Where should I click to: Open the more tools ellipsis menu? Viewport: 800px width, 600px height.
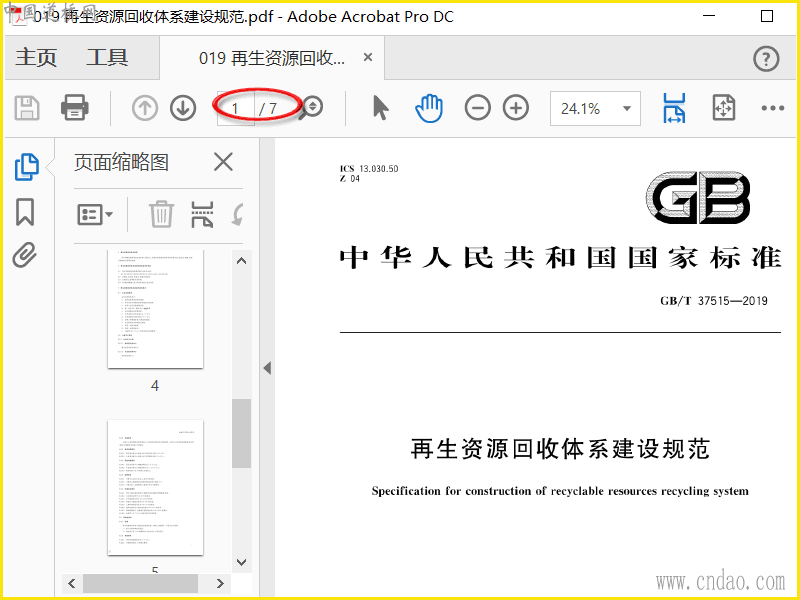point(772,108)
